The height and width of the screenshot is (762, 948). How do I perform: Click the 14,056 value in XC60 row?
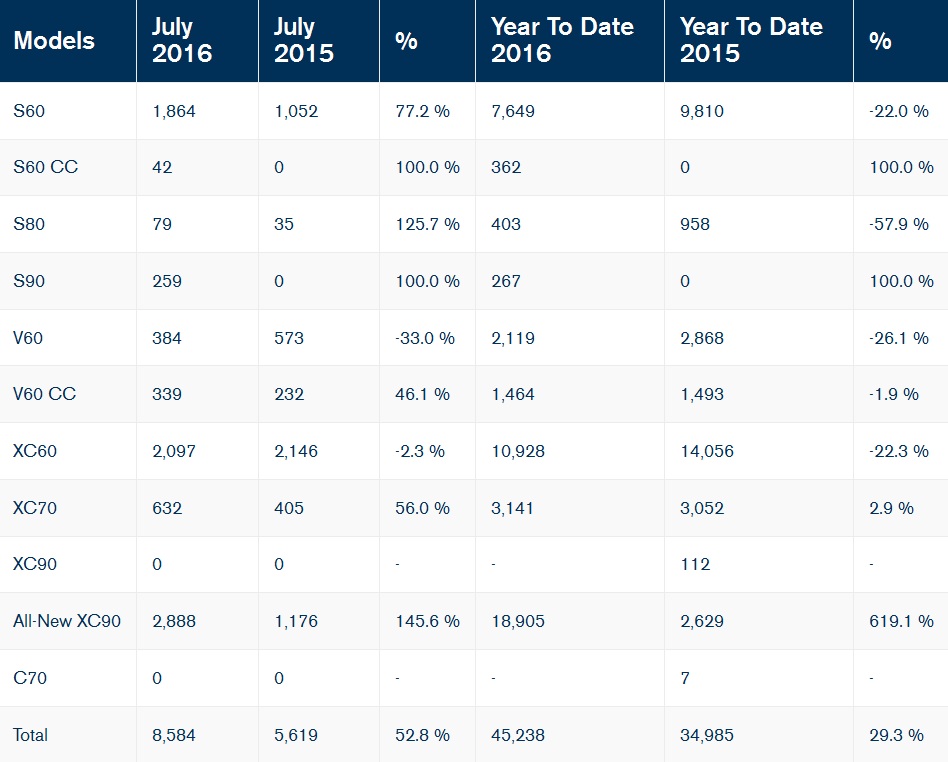707,451
